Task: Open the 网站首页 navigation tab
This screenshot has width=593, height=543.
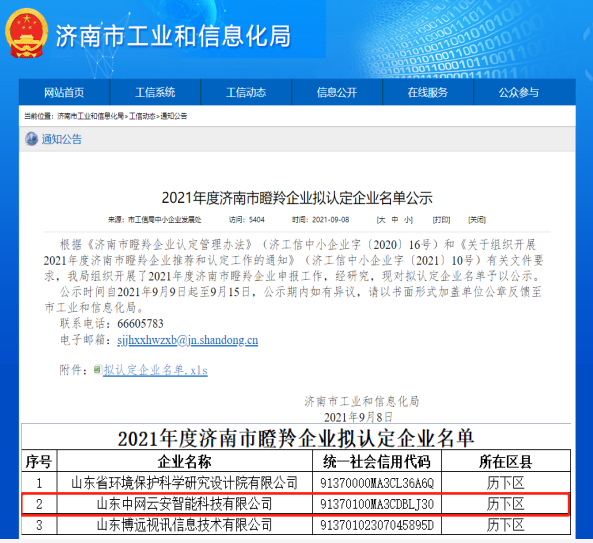Action: pos(64,92)
